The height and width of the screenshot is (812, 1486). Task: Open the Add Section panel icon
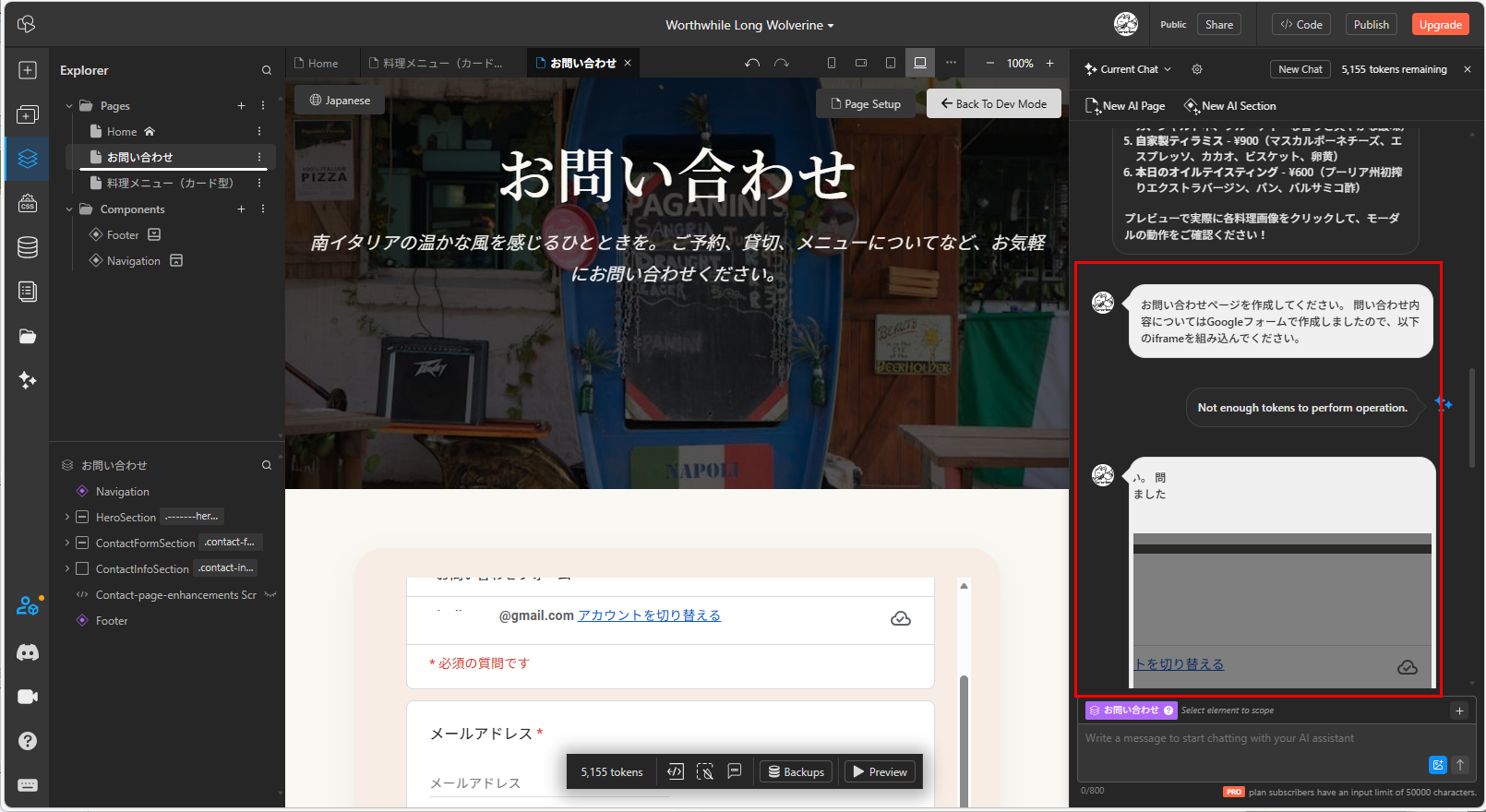[28, 114]
